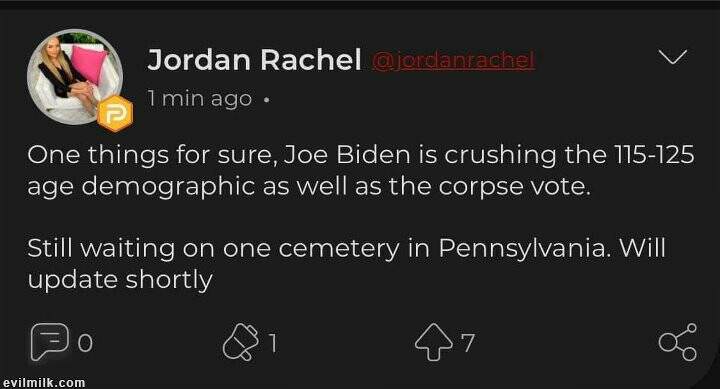Click the upvote count showing 7
720x389 pixels.
point(467,343)
